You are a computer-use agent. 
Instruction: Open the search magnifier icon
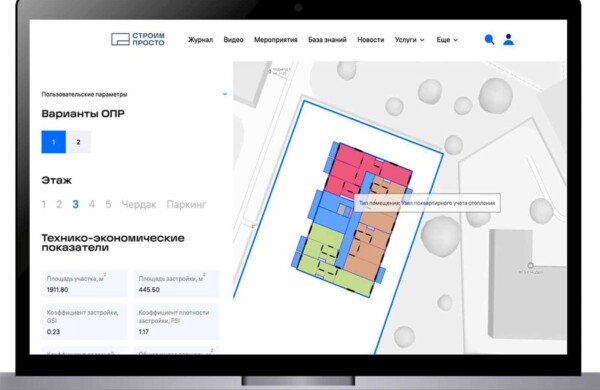489,39
